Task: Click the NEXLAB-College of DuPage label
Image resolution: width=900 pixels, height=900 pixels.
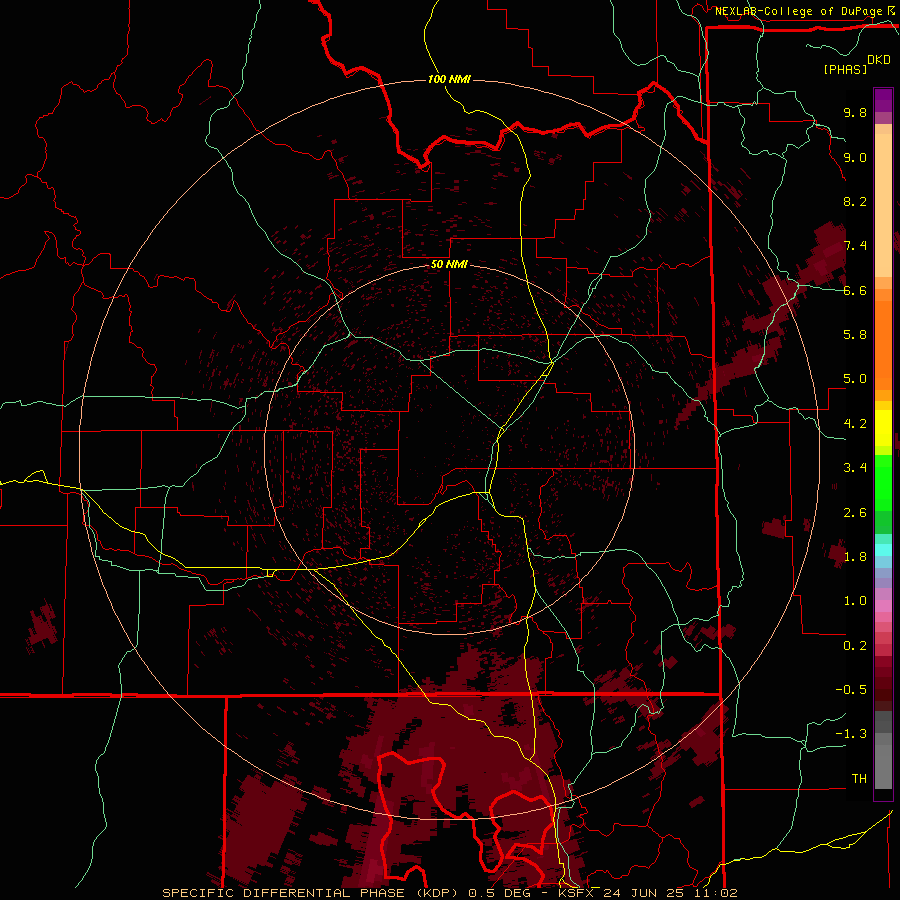Action: pyautogui.click(x=798, y=11)
